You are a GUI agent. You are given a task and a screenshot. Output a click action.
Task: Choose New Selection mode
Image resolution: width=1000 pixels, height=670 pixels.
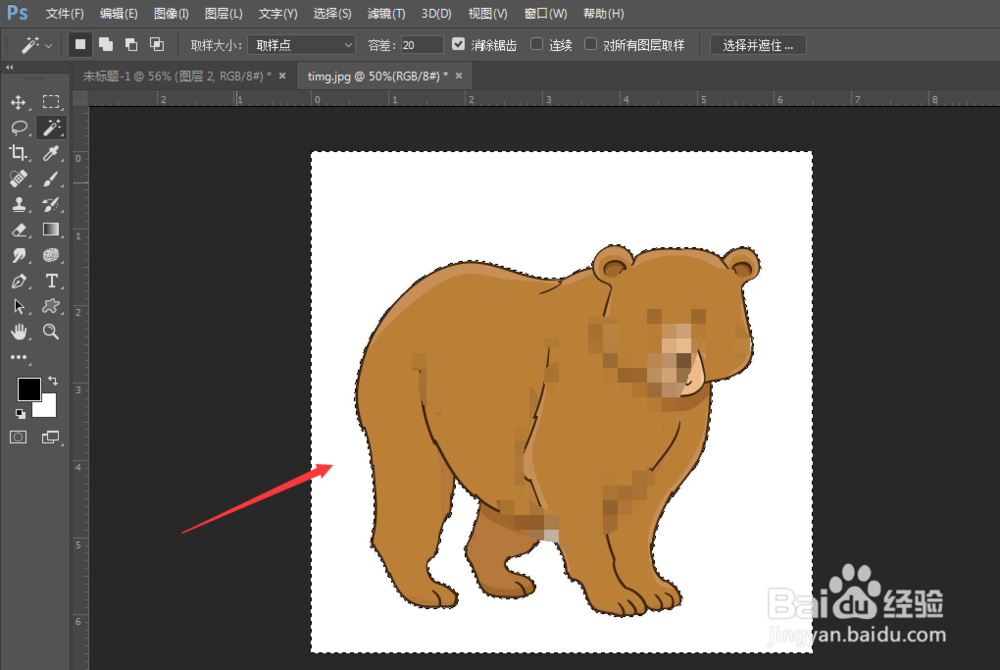tap(80, 45)
